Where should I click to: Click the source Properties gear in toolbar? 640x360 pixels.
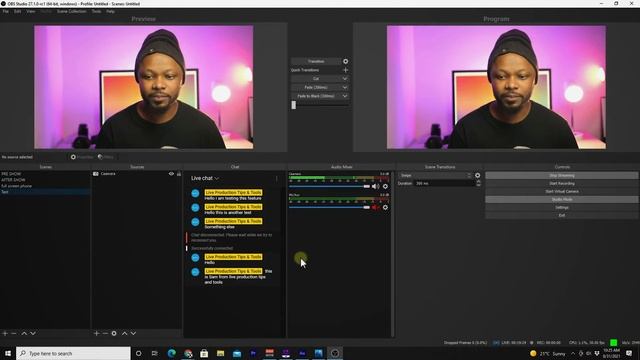point(73,157)
